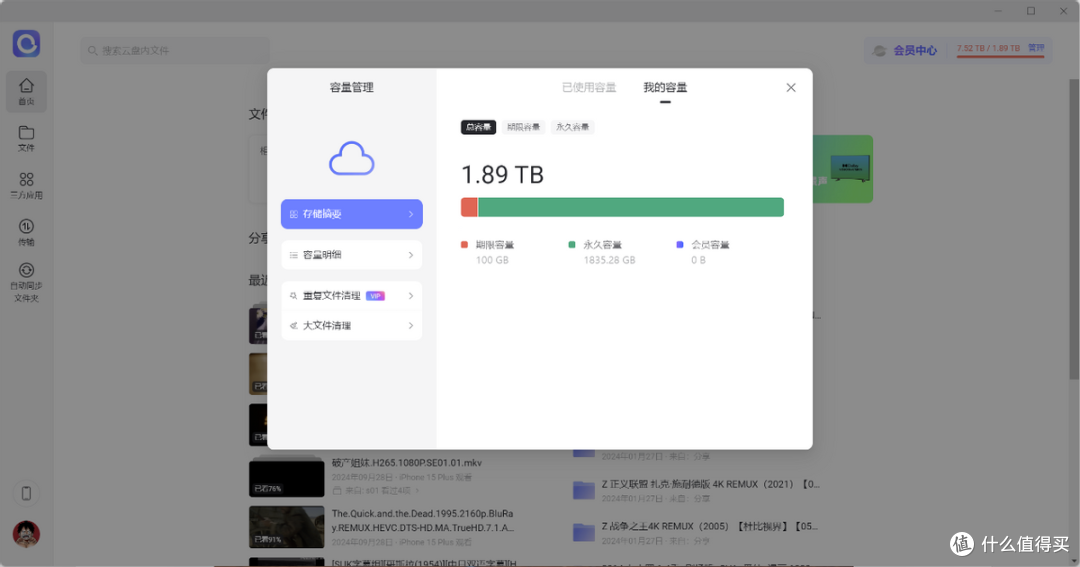Screen dimensions: 1080x567
Task: Click 1835.28 GB value text
Action: coord(609,260)
